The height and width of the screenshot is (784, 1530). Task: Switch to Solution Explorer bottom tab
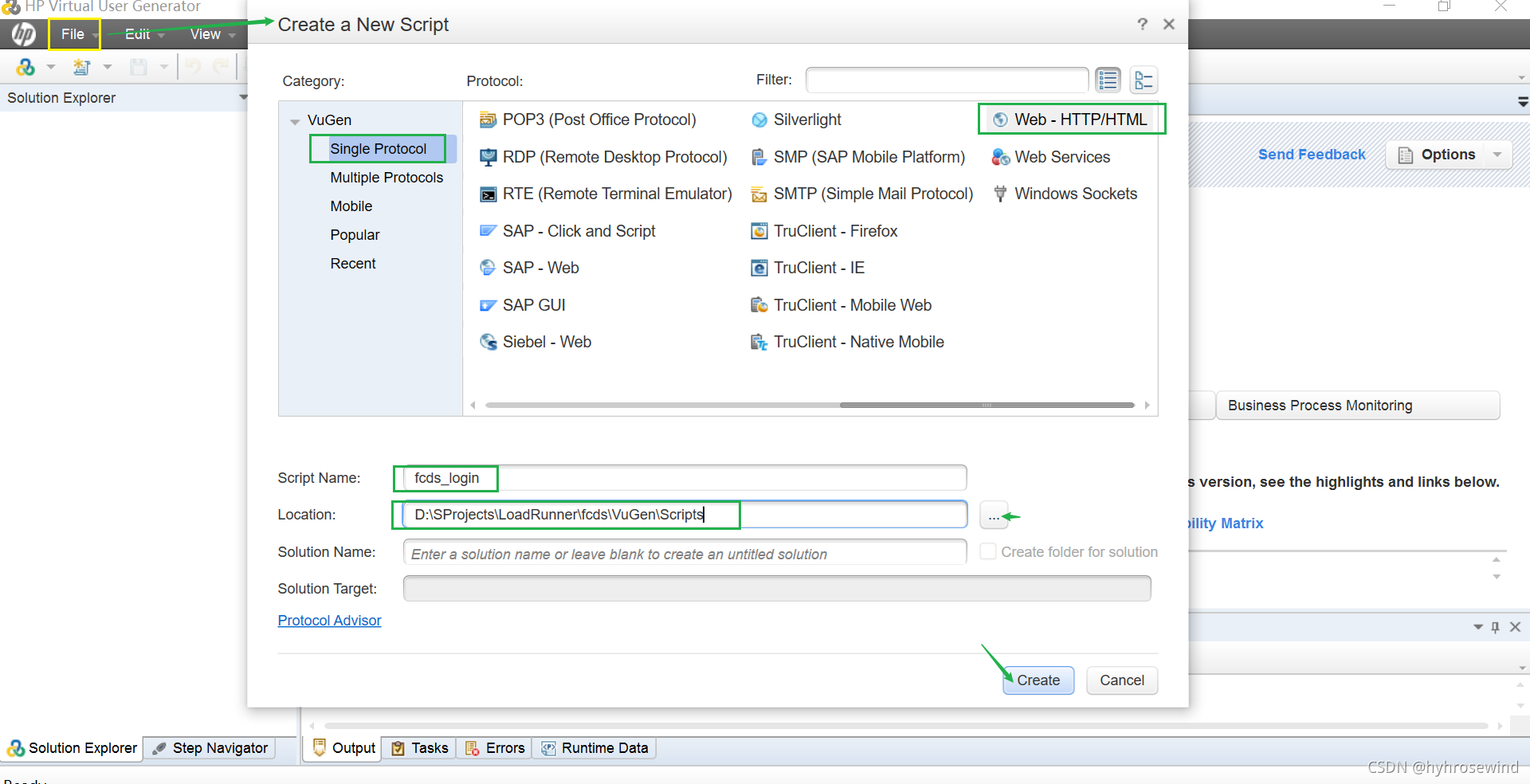73,748
